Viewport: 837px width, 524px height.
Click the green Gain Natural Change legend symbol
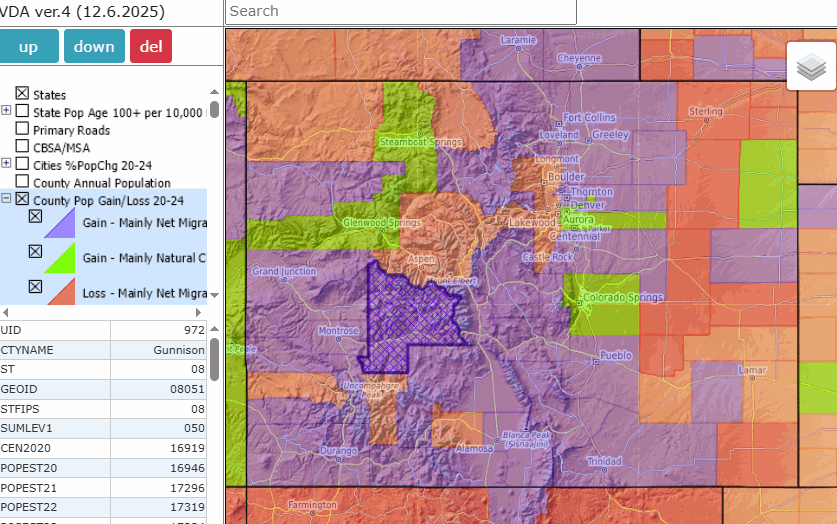tap(60, 258)
